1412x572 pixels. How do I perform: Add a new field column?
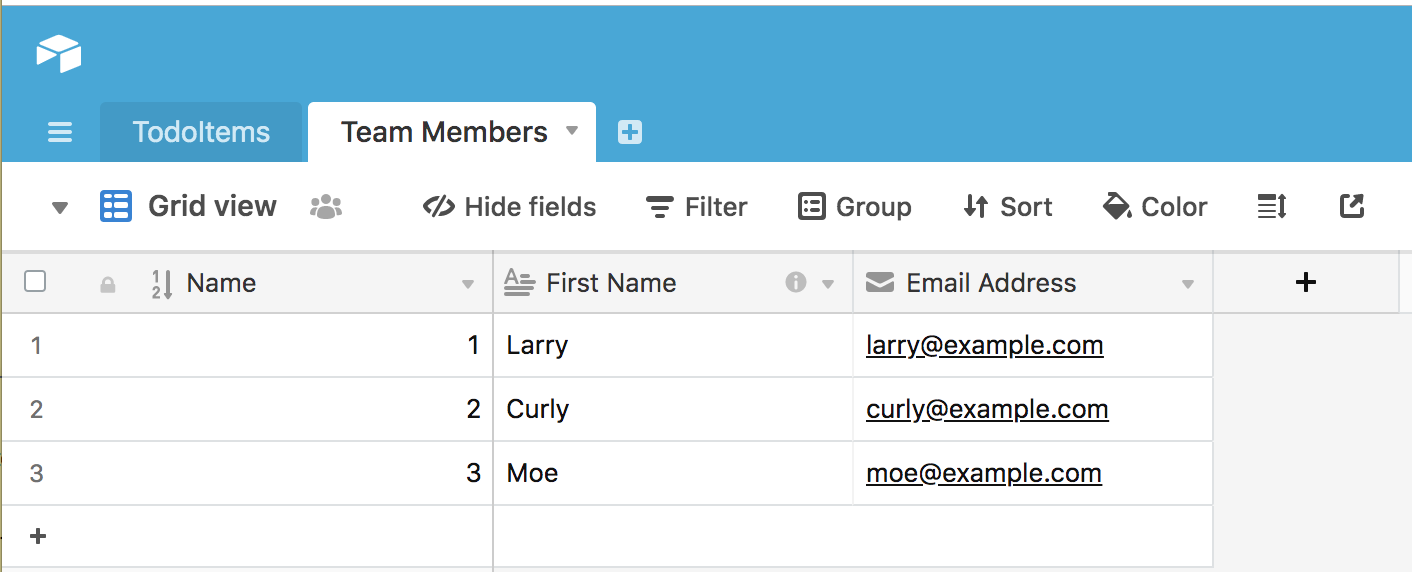1305,283
